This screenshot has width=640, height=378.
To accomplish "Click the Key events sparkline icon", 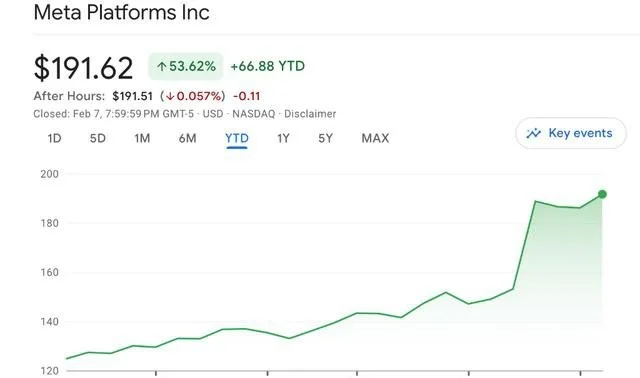I will tap(533, 133).
